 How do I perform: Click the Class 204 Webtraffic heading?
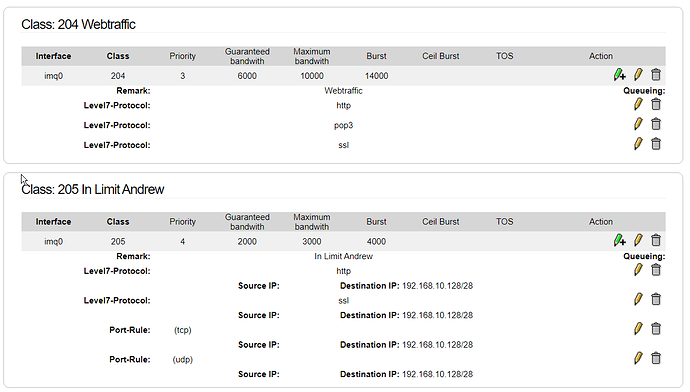(78, 24)
